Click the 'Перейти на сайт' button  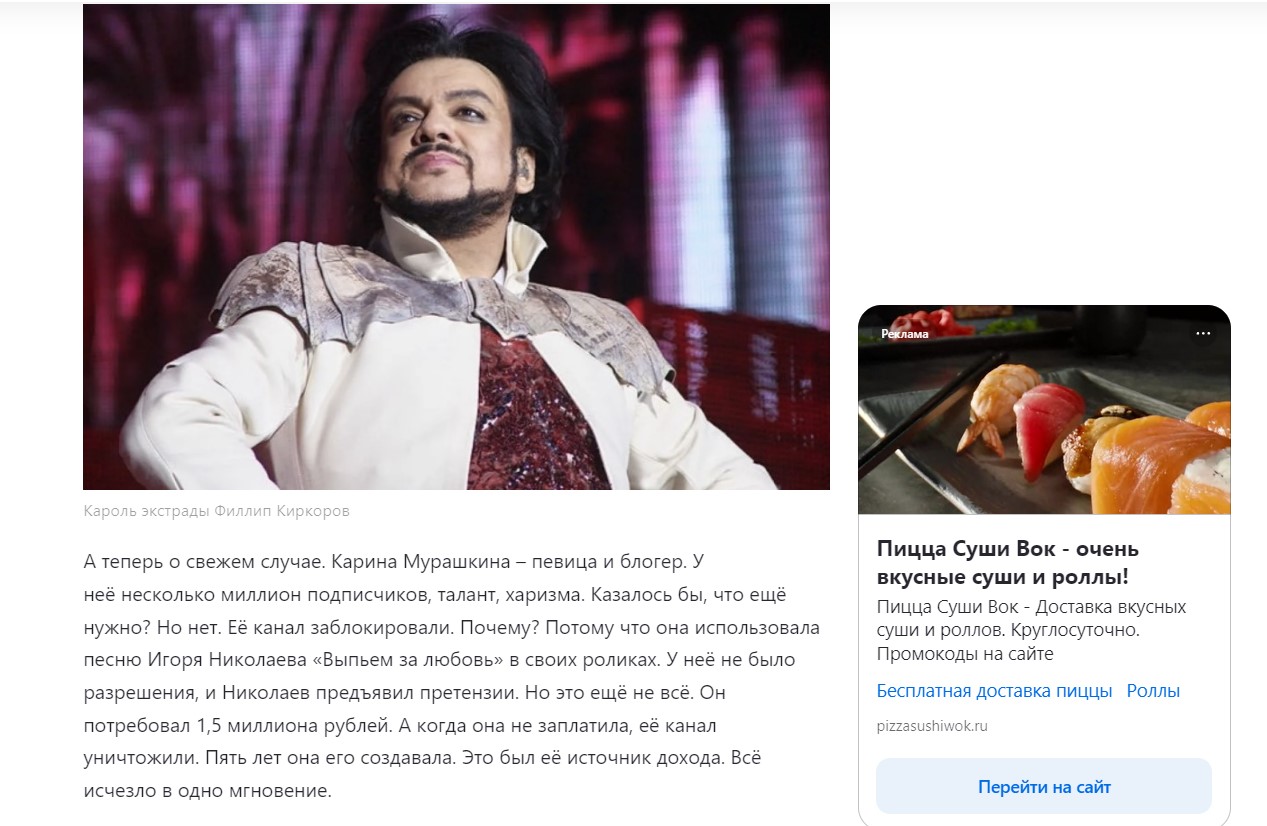1044,786
